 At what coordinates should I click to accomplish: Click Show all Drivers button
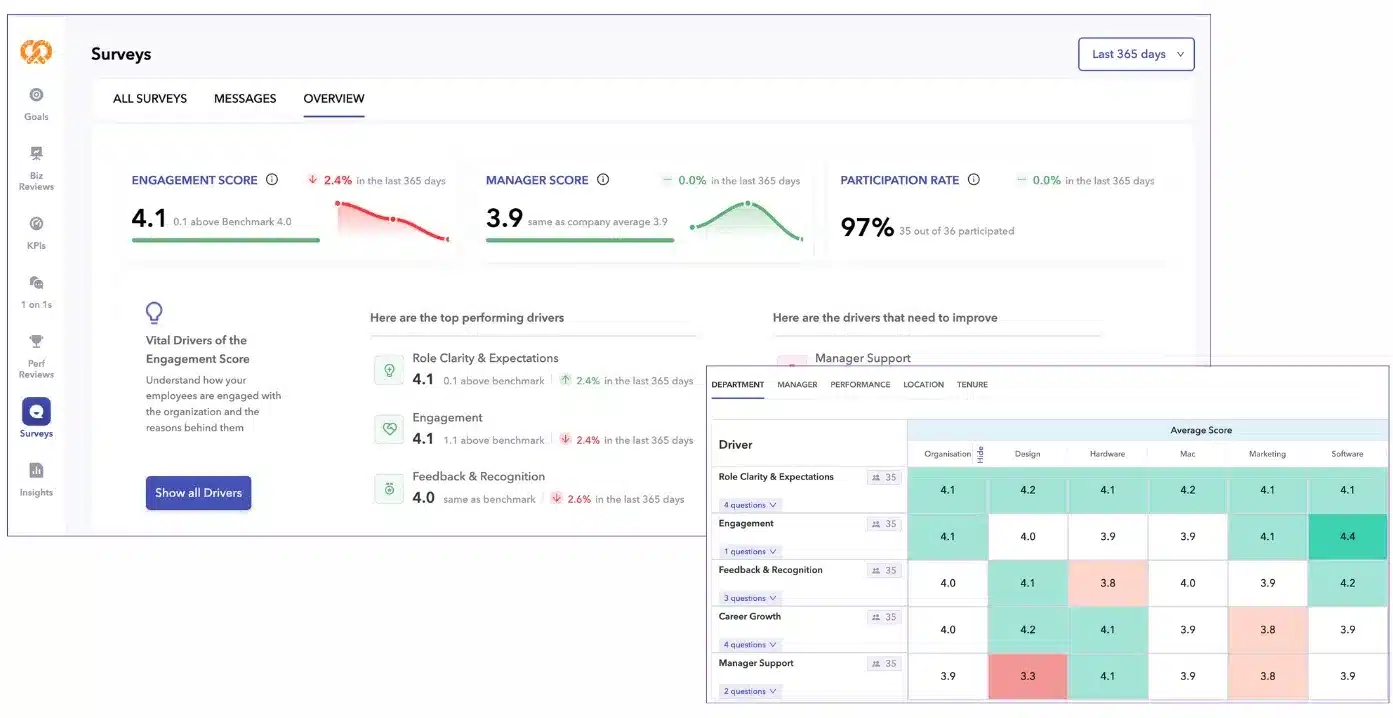(x=198, y=493)
